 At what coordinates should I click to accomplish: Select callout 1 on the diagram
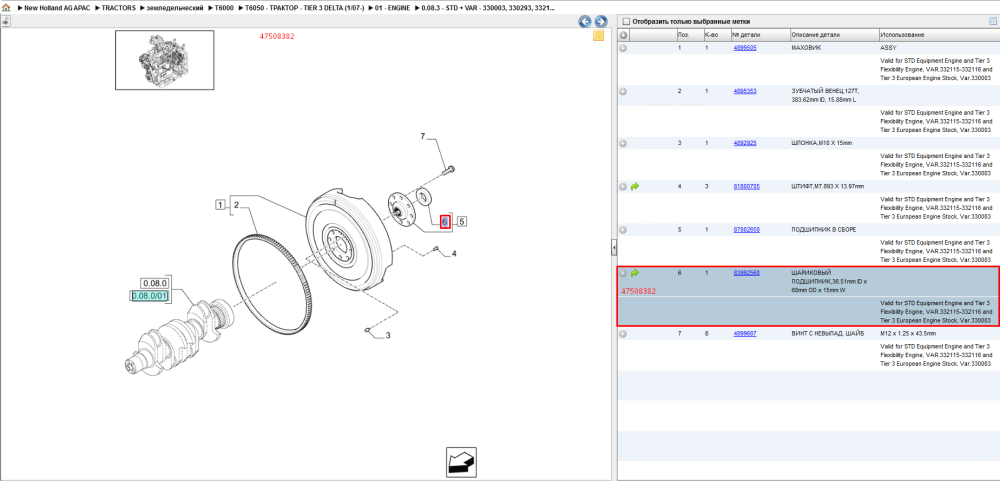pos(220,205)
